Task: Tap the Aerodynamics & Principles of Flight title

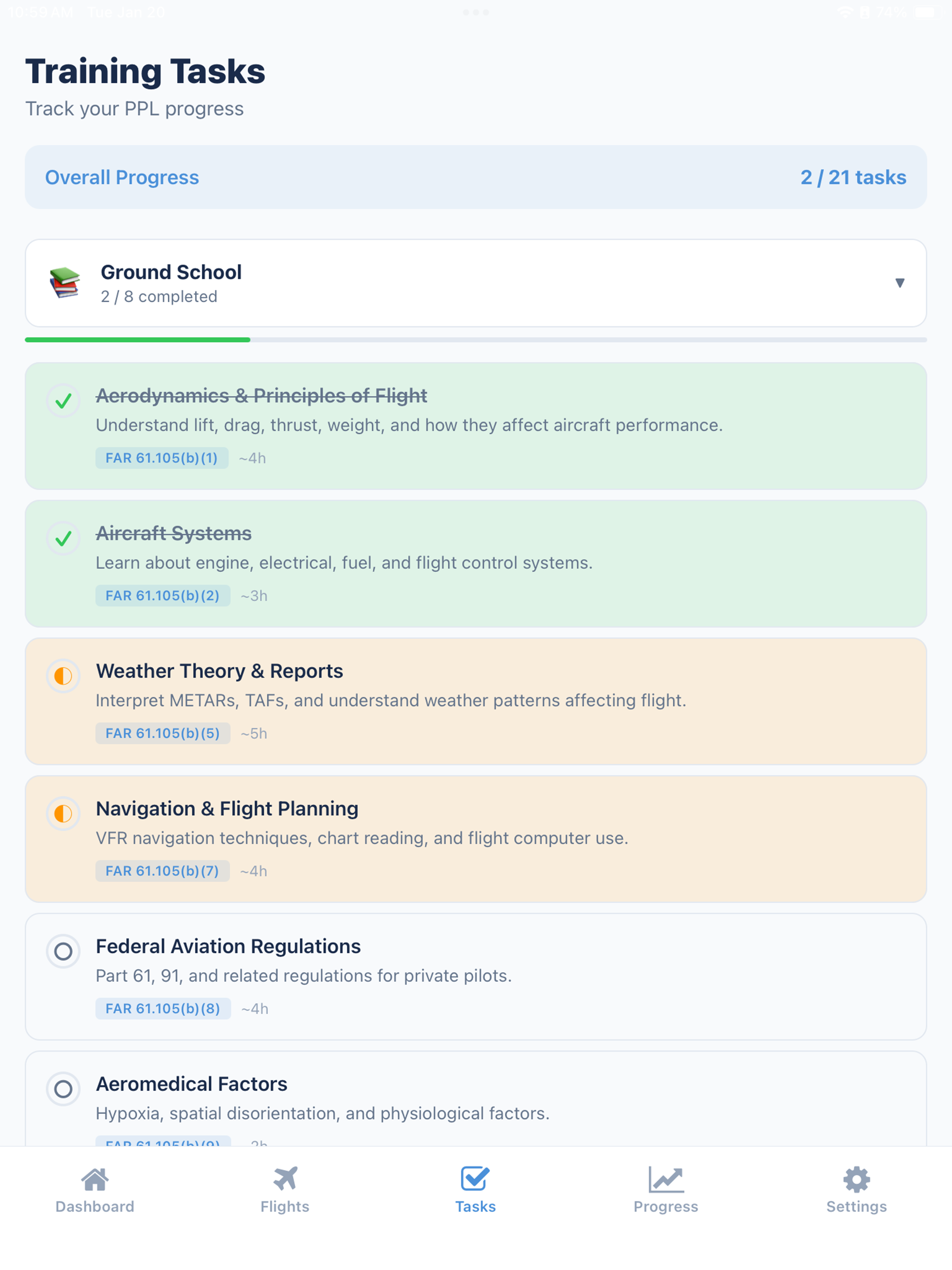Action: pos(261,396)
